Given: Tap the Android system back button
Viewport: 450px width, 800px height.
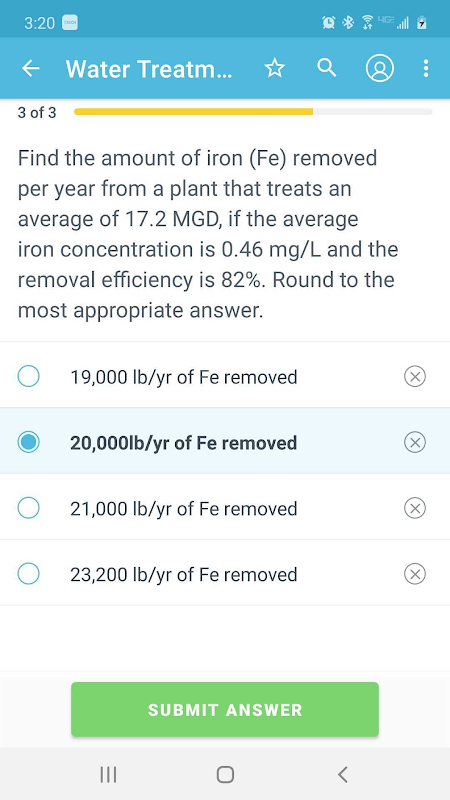Looking at the screenshot, I should click(x=343, y=774).
